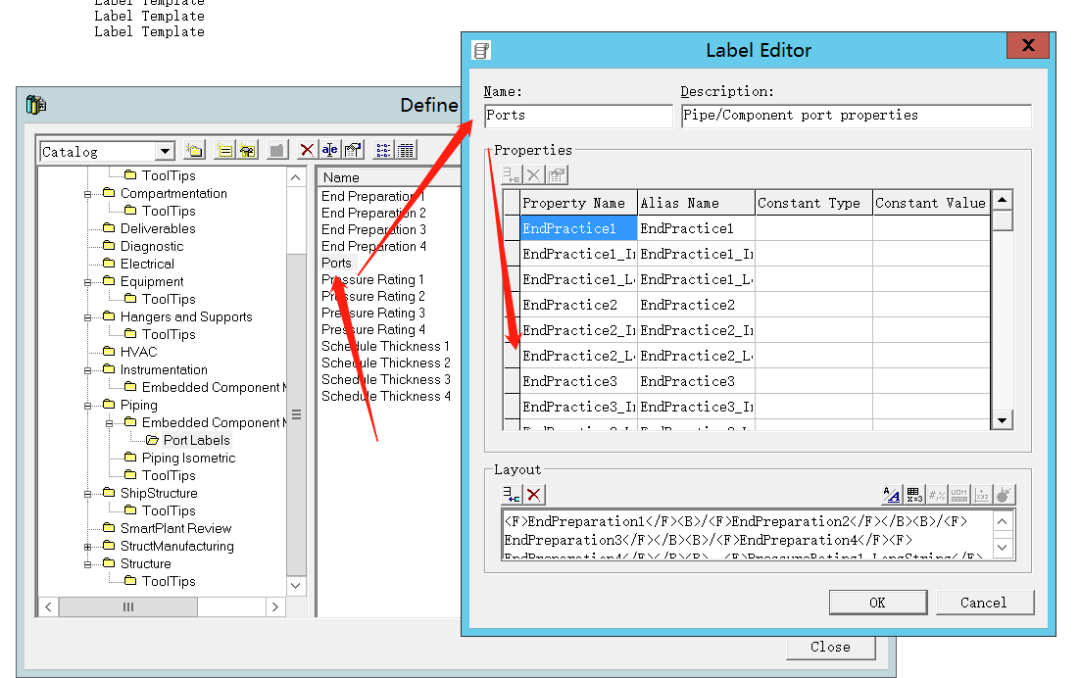The height and width of the screenshot is (678, 1080).
Task: Click the rename icon in Define toolbar
Action: tap(330, 150)
